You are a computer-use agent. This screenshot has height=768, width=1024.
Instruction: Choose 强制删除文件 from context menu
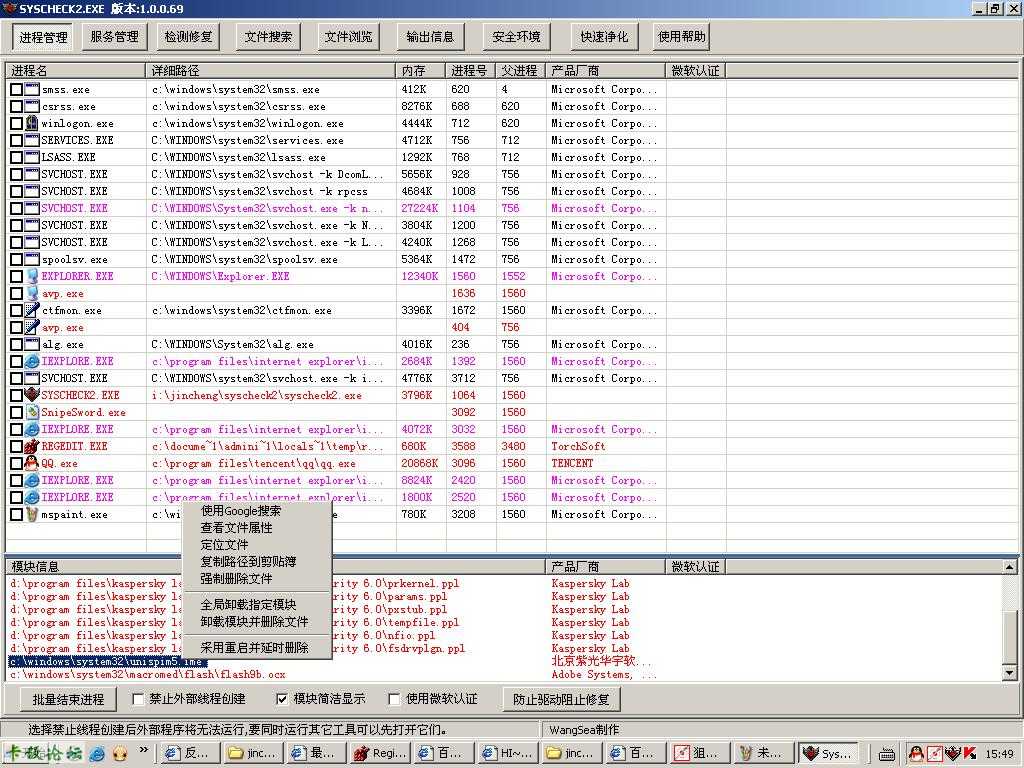pos(257,579)
